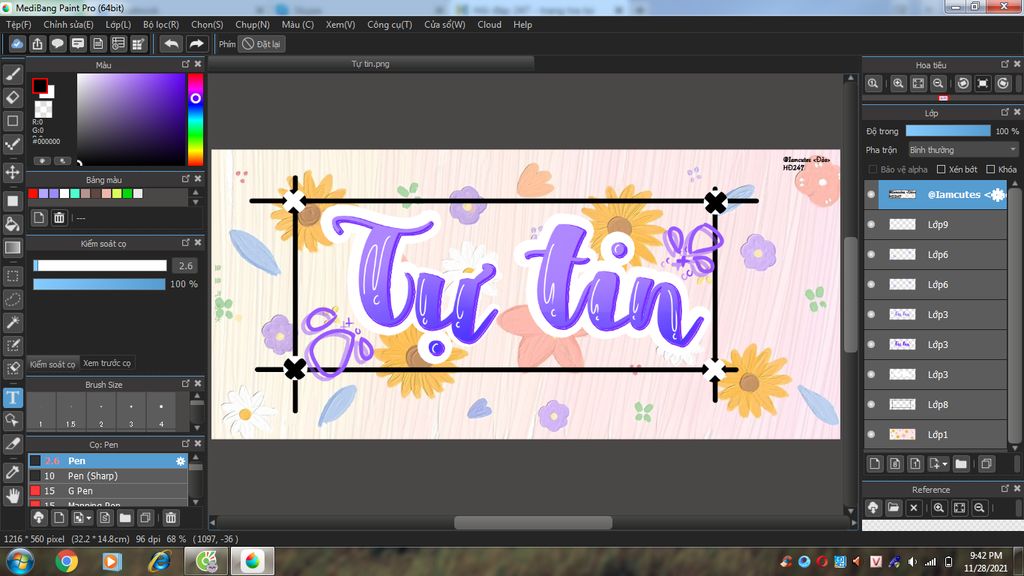Enable the Khóa lock checkbox
1024x576 pixels.
(x=991, y=169)
